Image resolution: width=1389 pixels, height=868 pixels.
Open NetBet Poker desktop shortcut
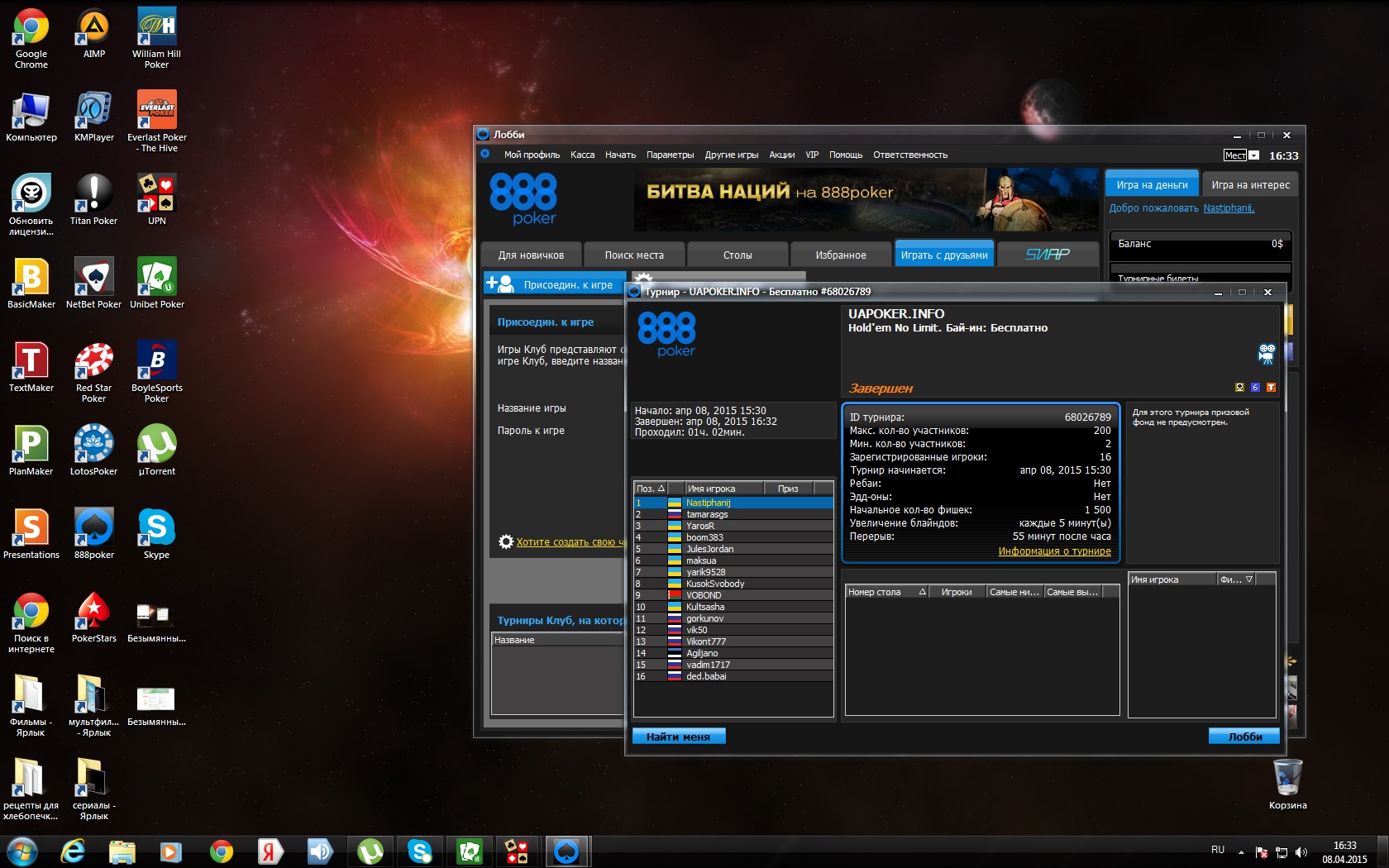tap(94, 283)
